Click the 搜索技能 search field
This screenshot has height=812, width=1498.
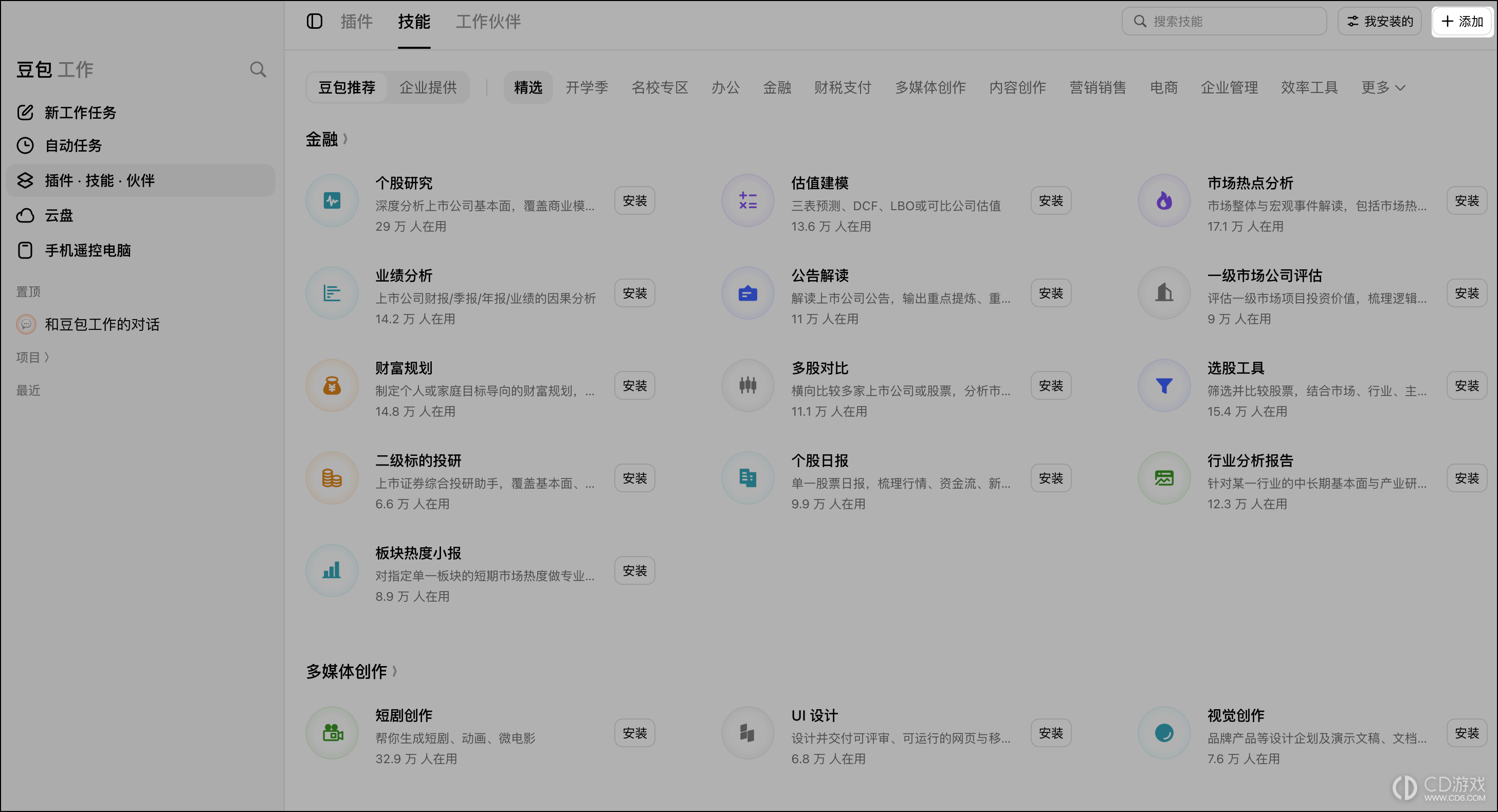(x=1224, y=22)
